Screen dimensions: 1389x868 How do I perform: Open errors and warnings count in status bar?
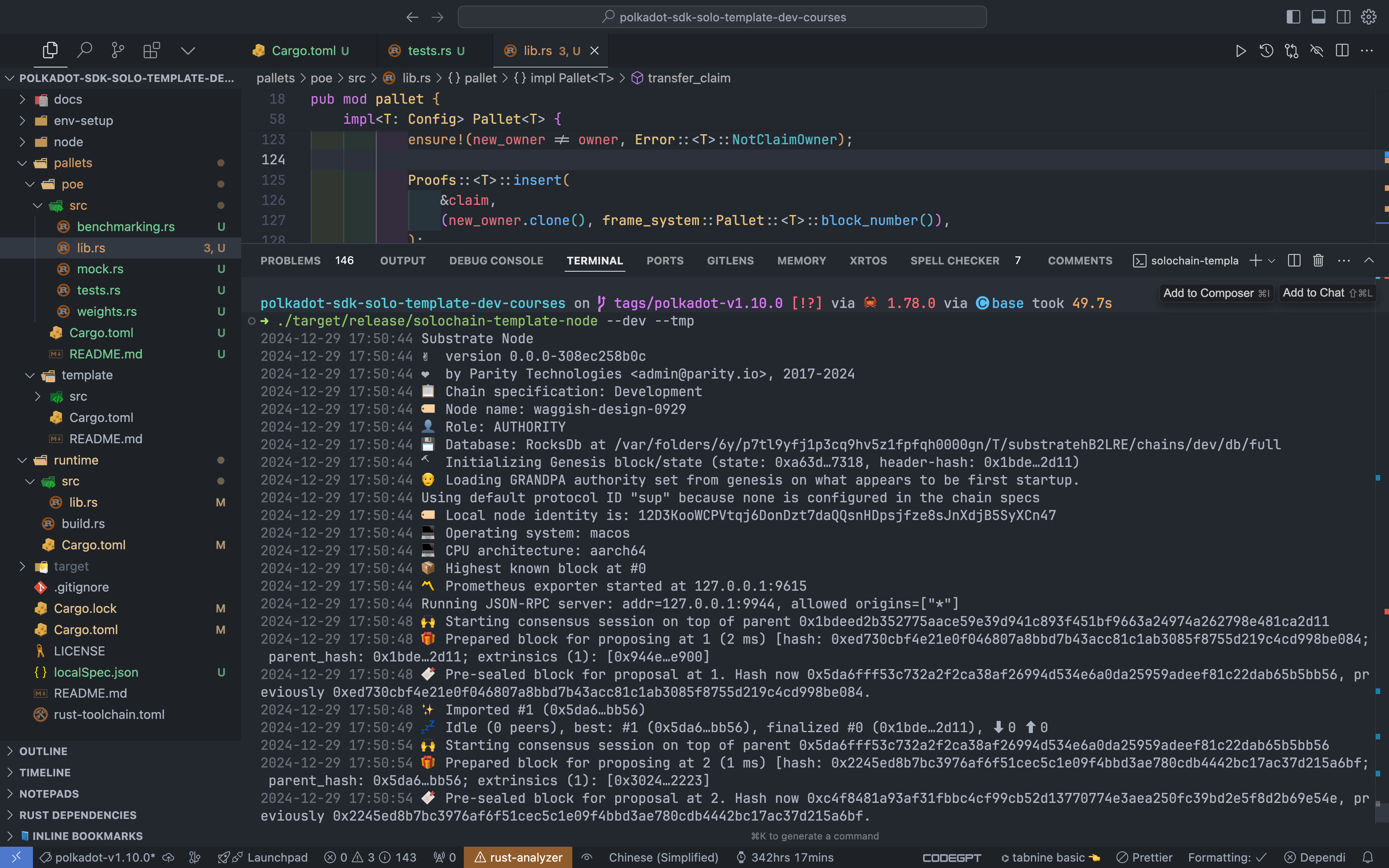pyautogui.click(x=370, y=858)
